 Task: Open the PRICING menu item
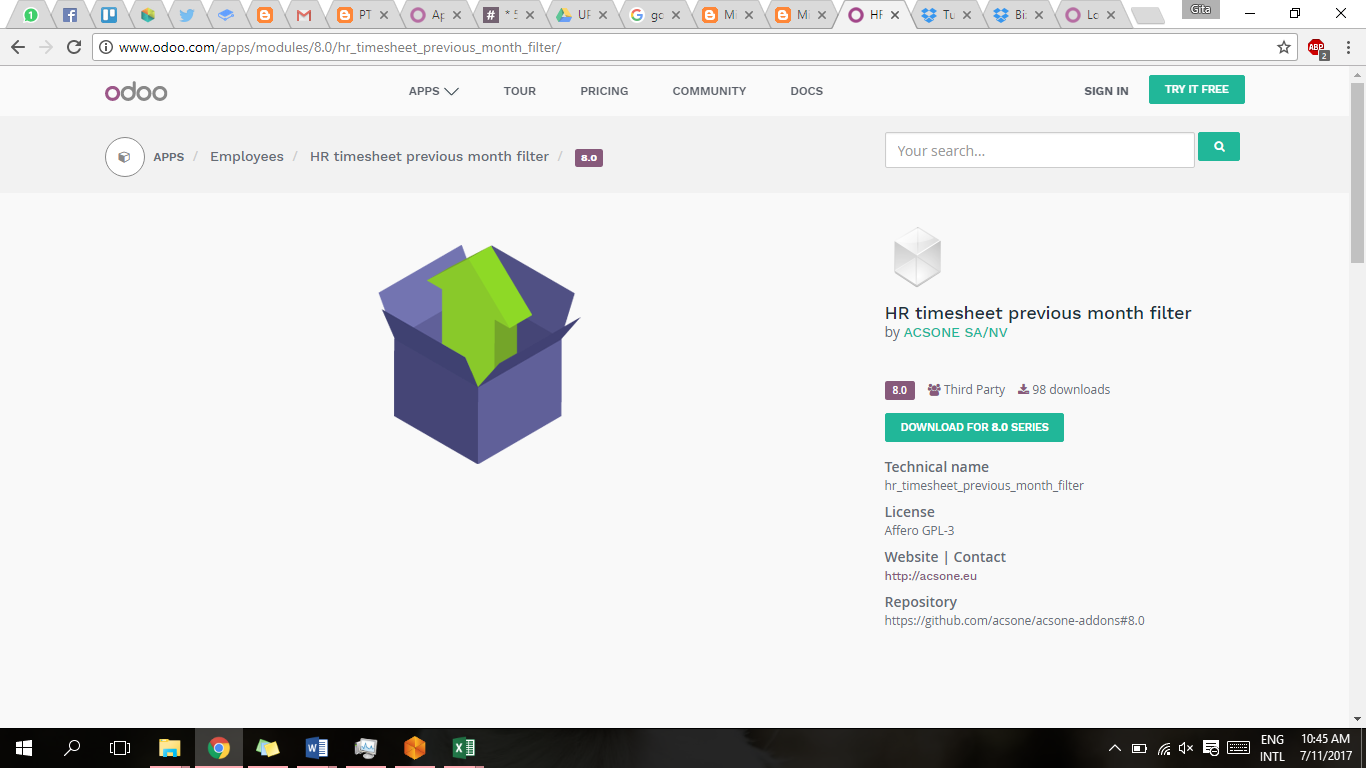coord(604,91)
